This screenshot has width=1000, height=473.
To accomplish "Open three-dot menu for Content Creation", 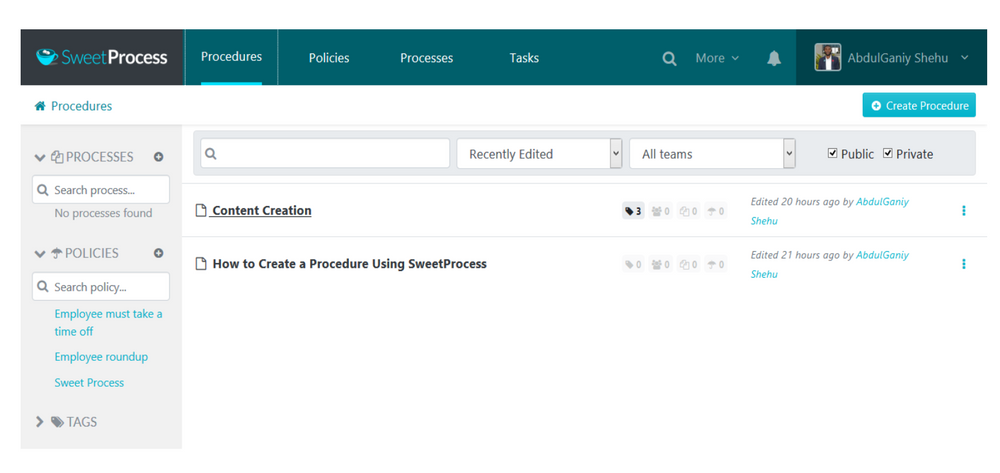I will coord(963,211).
